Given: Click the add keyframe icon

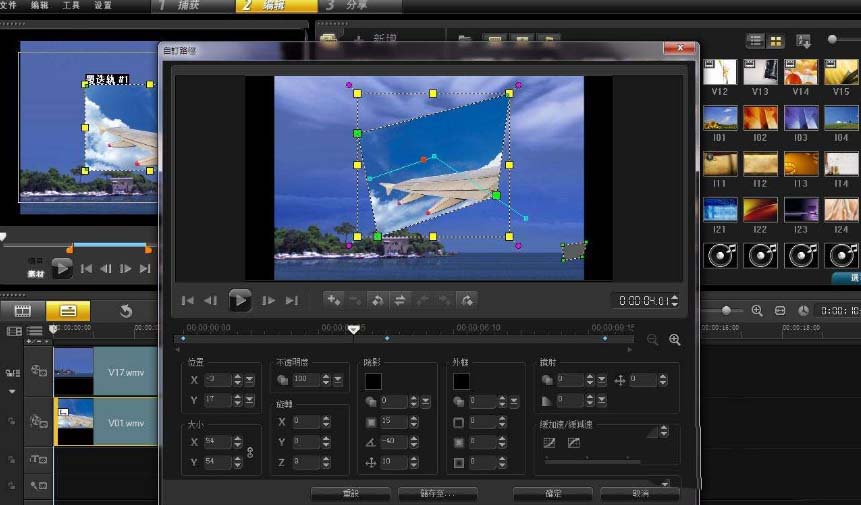Looking at the screenshot, I should coord(333,300).
